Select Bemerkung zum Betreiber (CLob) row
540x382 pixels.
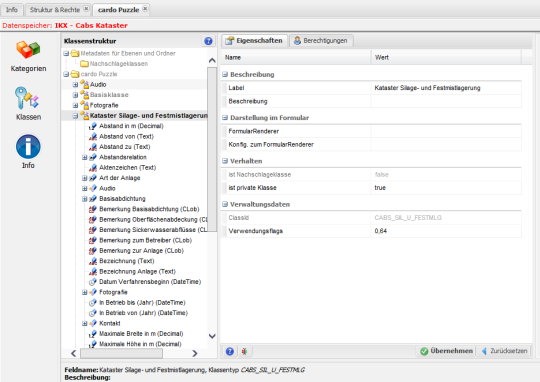coord(145,240)
